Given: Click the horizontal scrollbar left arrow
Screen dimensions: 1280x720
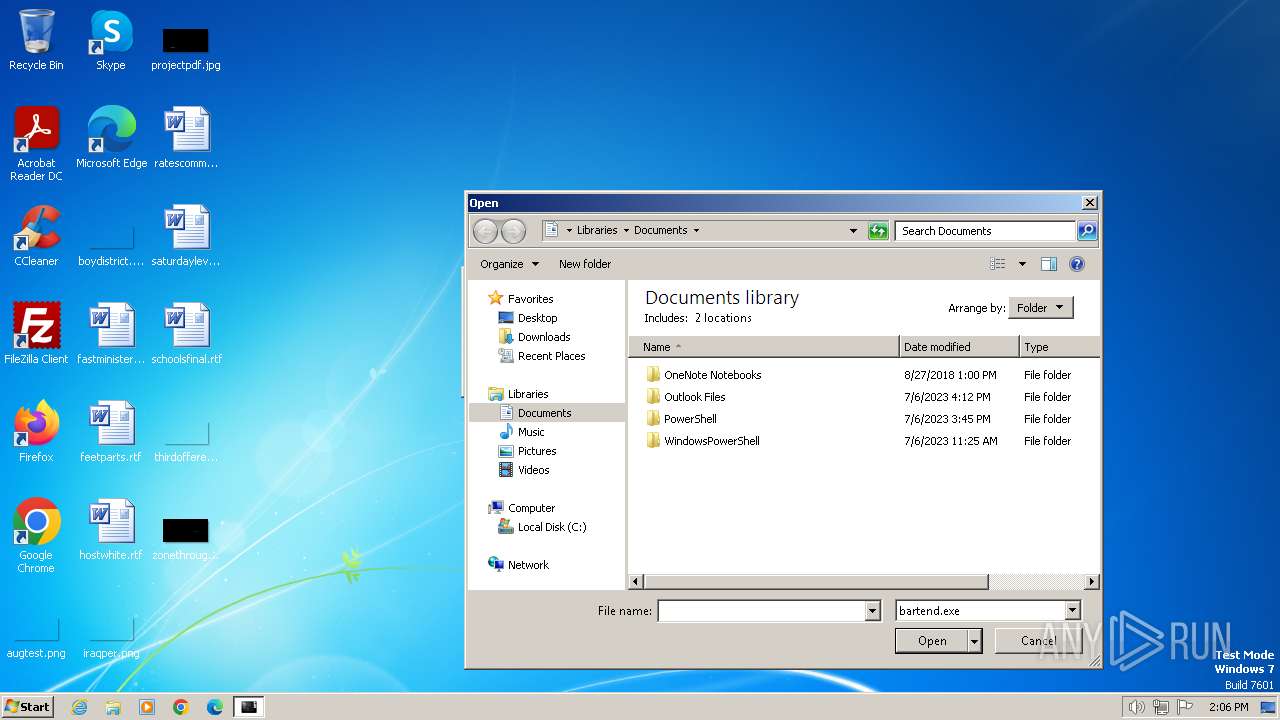Looking at the screenshot, I should pyautogui.click(x=636, y=582).
